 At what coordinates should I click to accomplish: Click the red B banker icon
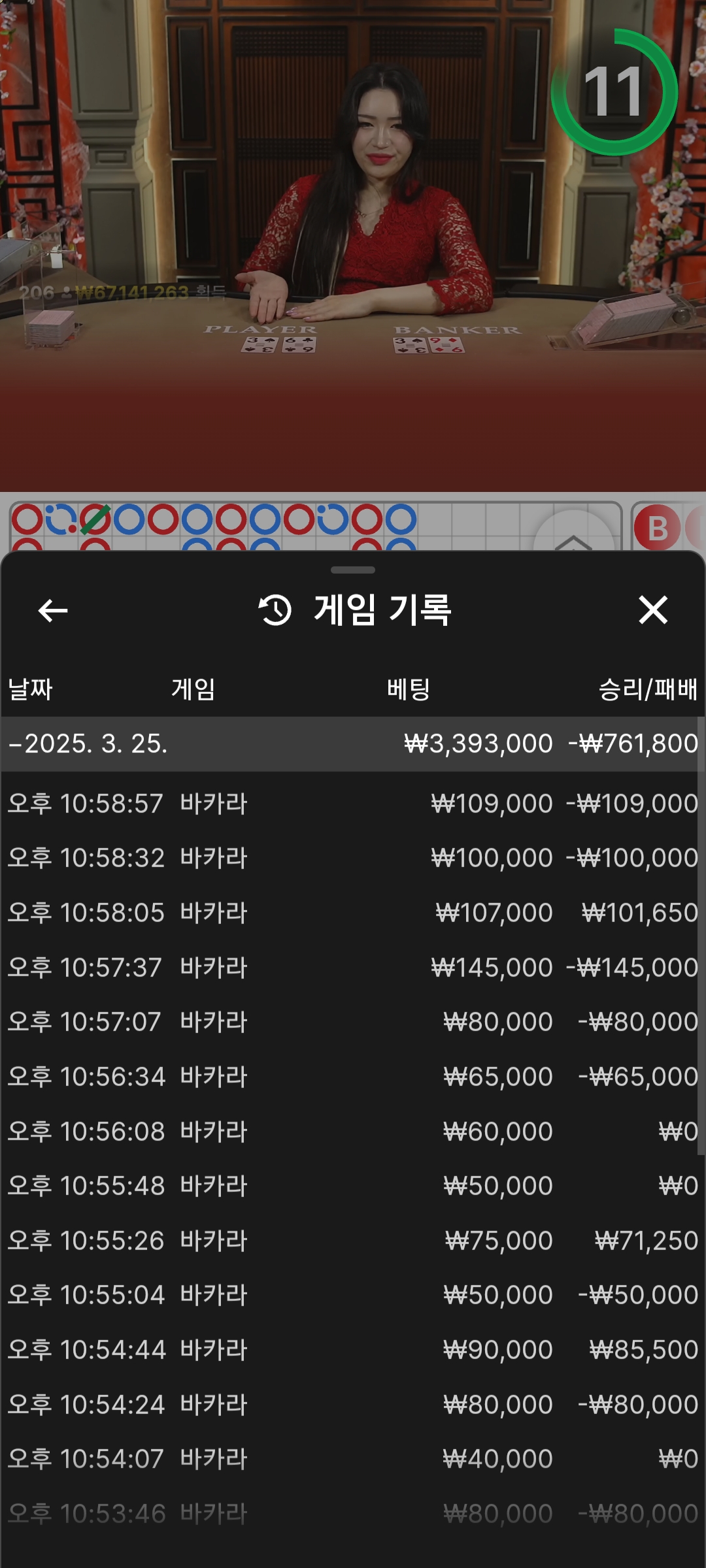coord(657,528)
